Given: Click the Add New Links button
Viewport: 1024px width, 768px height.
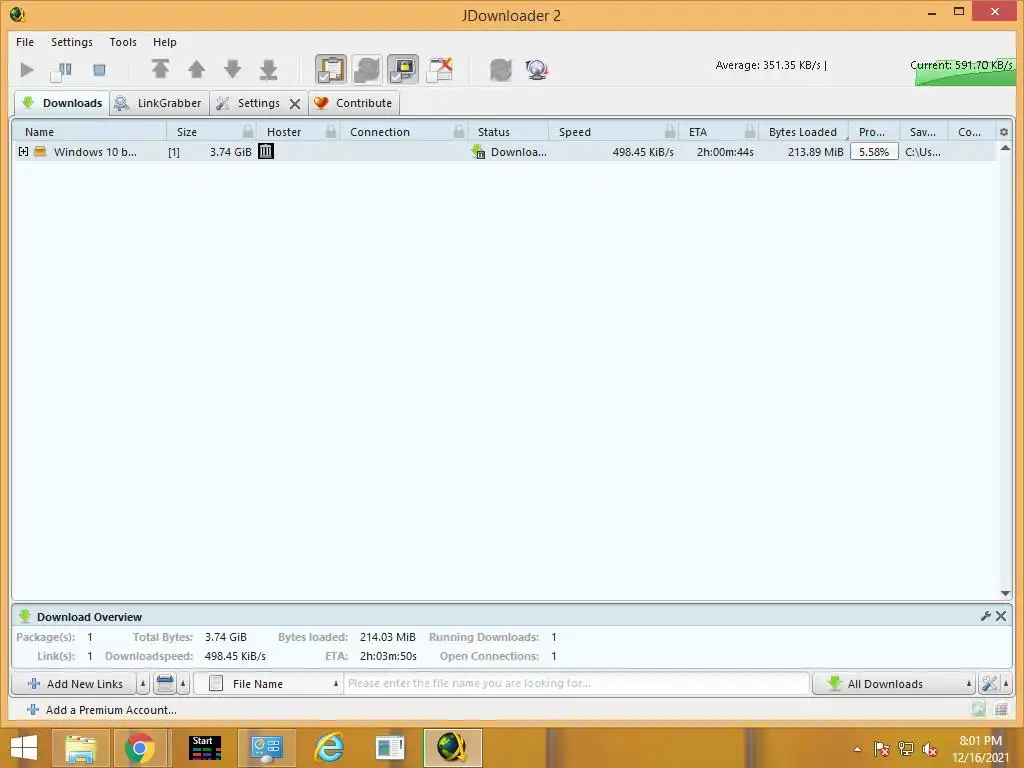Looking at the screenshot, I should (x=74, y=684).
